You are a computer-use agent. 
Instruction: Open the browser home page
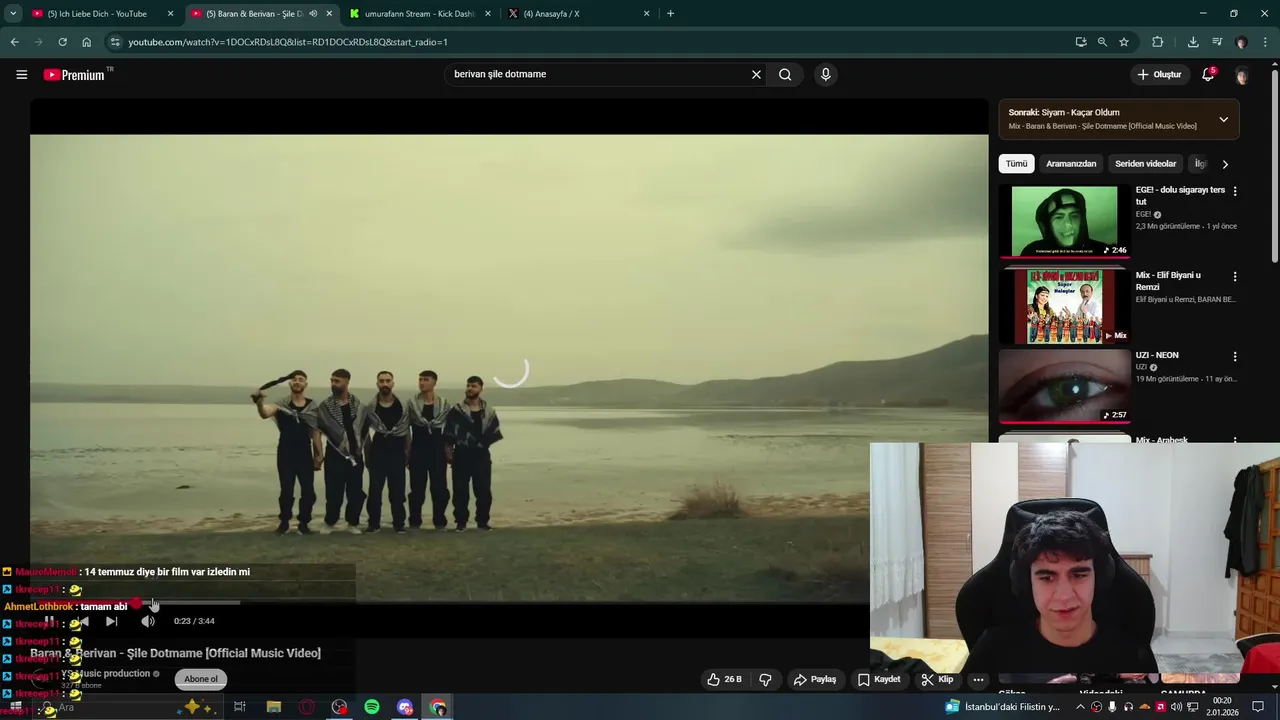(x=86, y=42)
